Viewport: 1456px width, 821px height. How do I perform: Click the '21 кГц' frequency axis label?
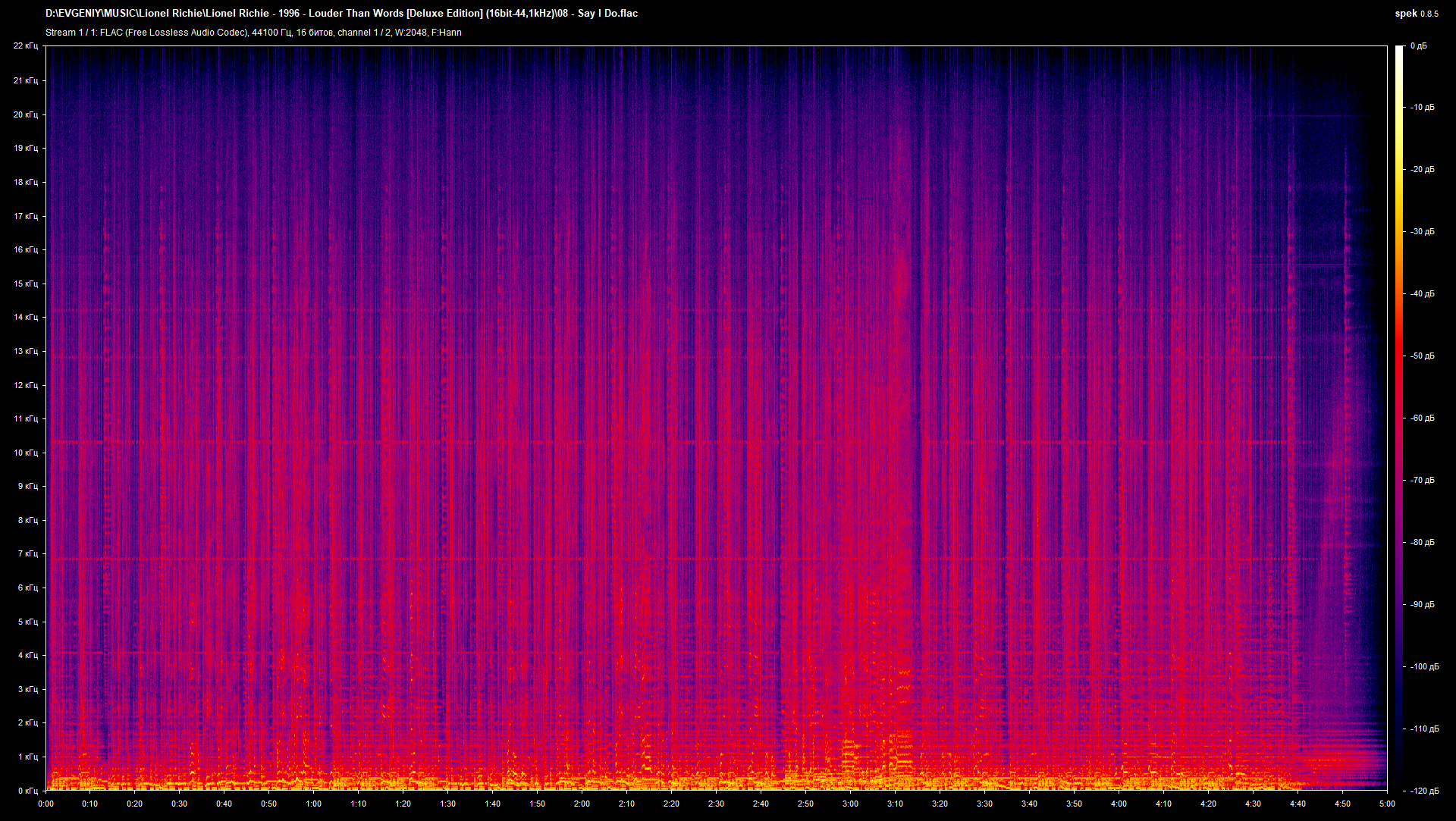(x=26, y=80)
